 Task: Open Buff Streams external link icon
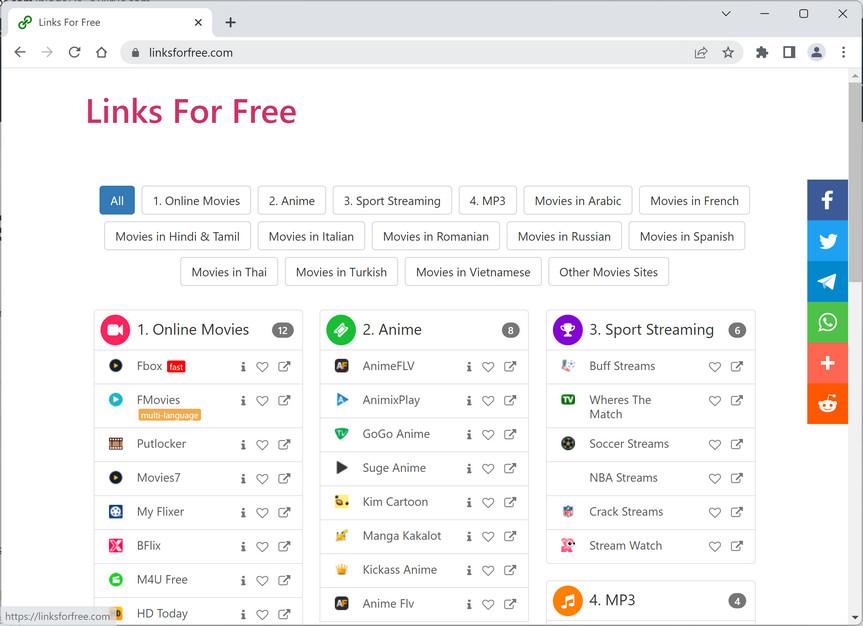tap(736, 367)
